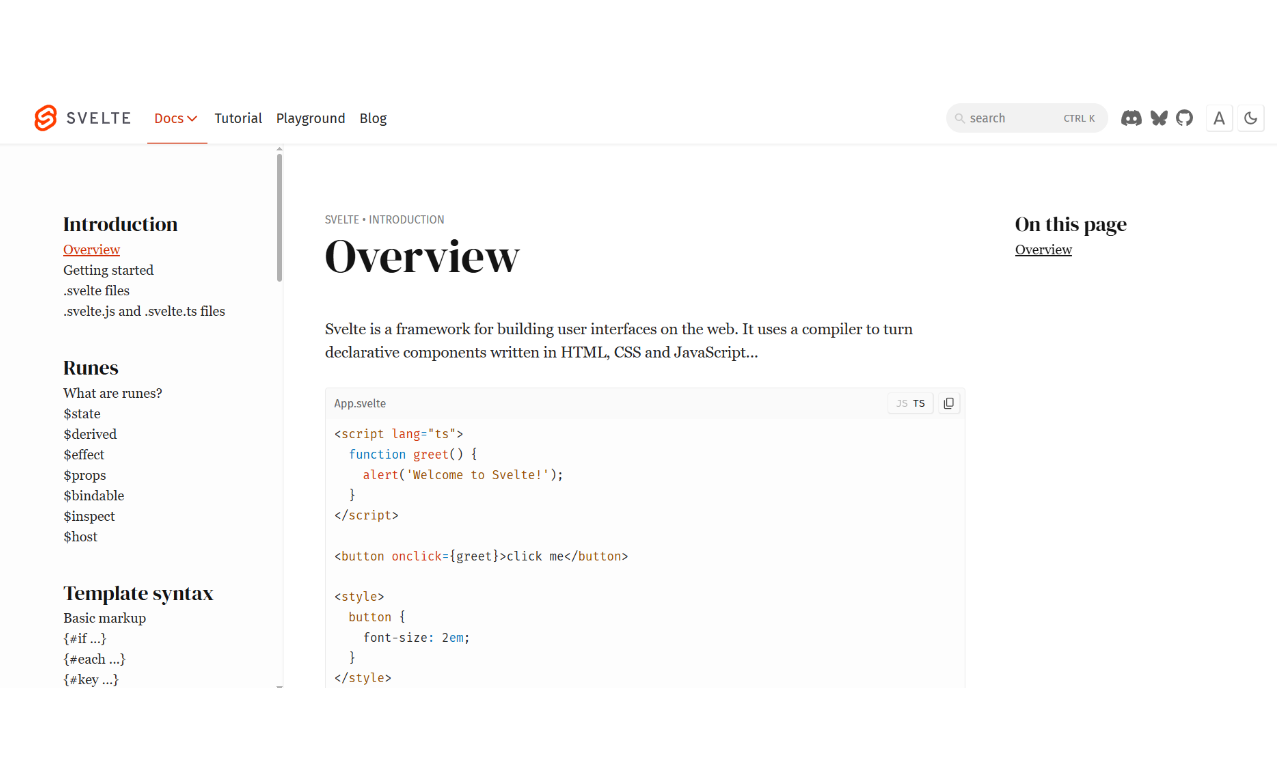This screenshot has width=1277, height=780.
Task: Open the What are runes? page
Action: coord(112,393)
